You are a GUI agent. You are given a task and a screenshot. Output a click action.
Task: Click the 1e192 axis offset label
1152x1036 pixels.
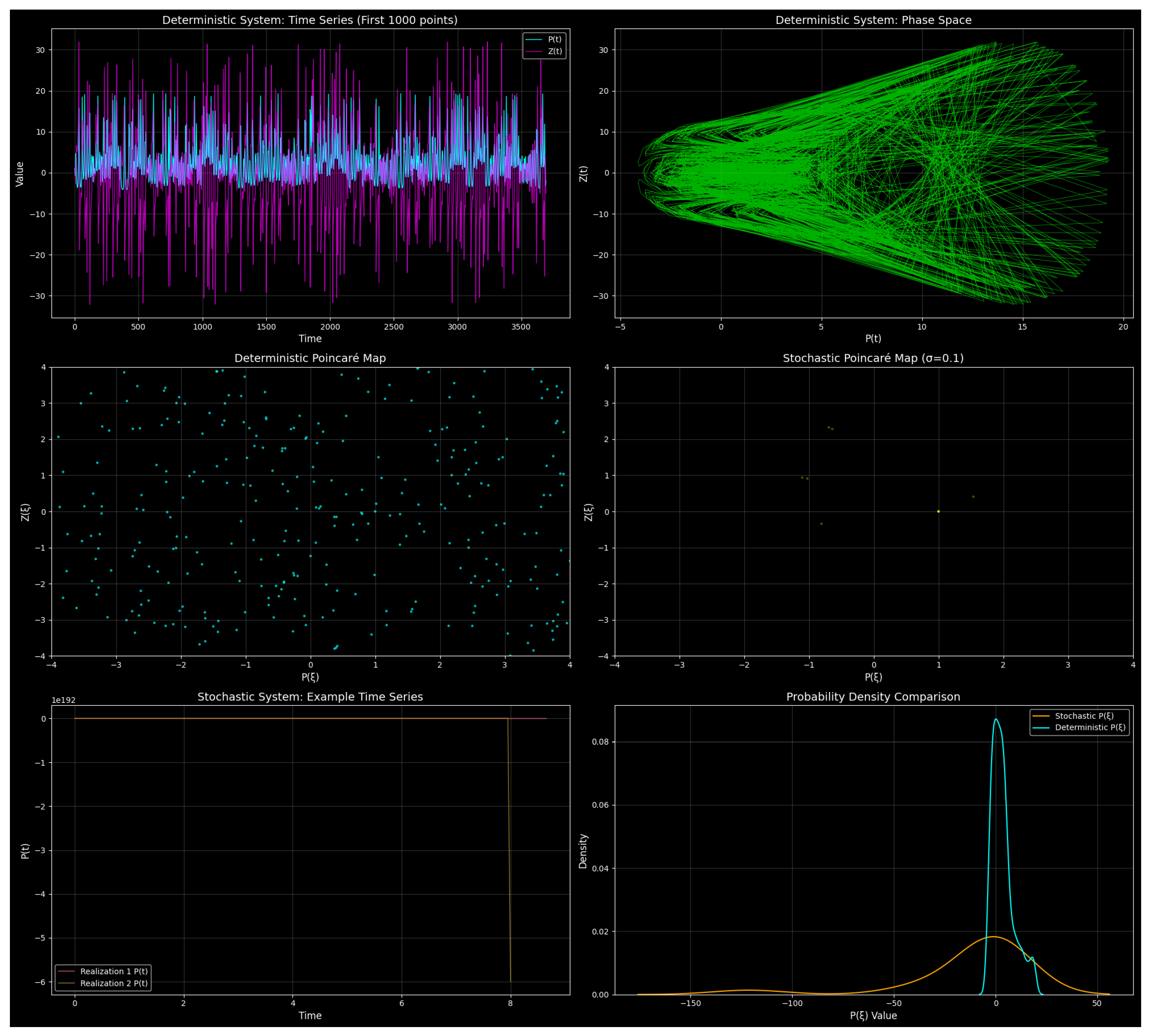pyautogui.click(x=63, y=700)
